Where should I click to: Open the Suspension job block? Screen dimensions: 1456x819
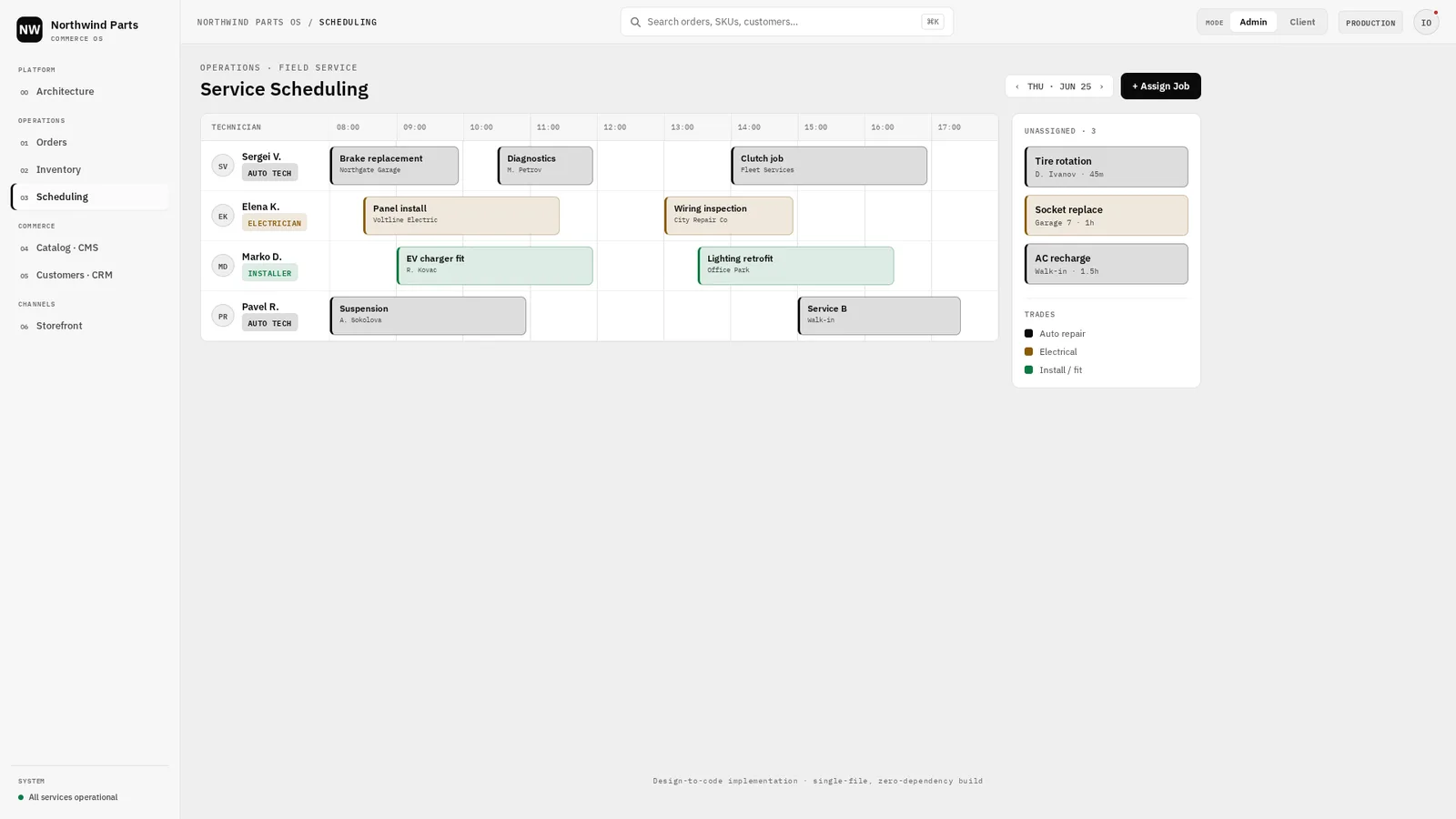[x=428, y=316]
